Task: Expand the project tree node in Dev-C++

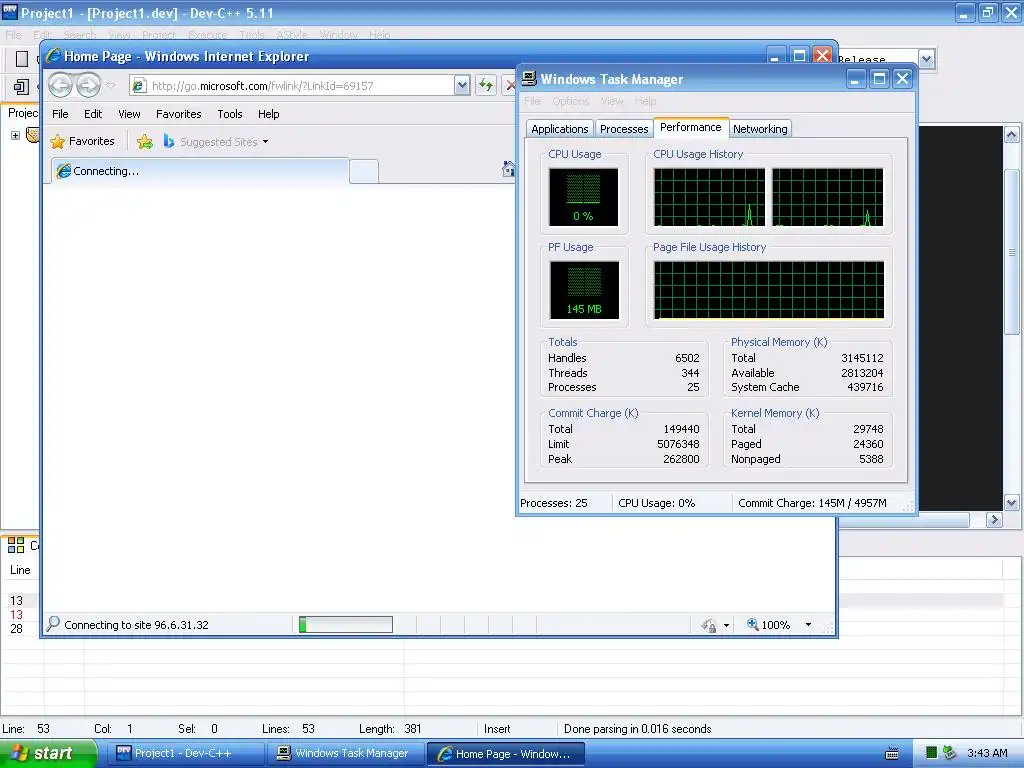Action: coord(15,135)
